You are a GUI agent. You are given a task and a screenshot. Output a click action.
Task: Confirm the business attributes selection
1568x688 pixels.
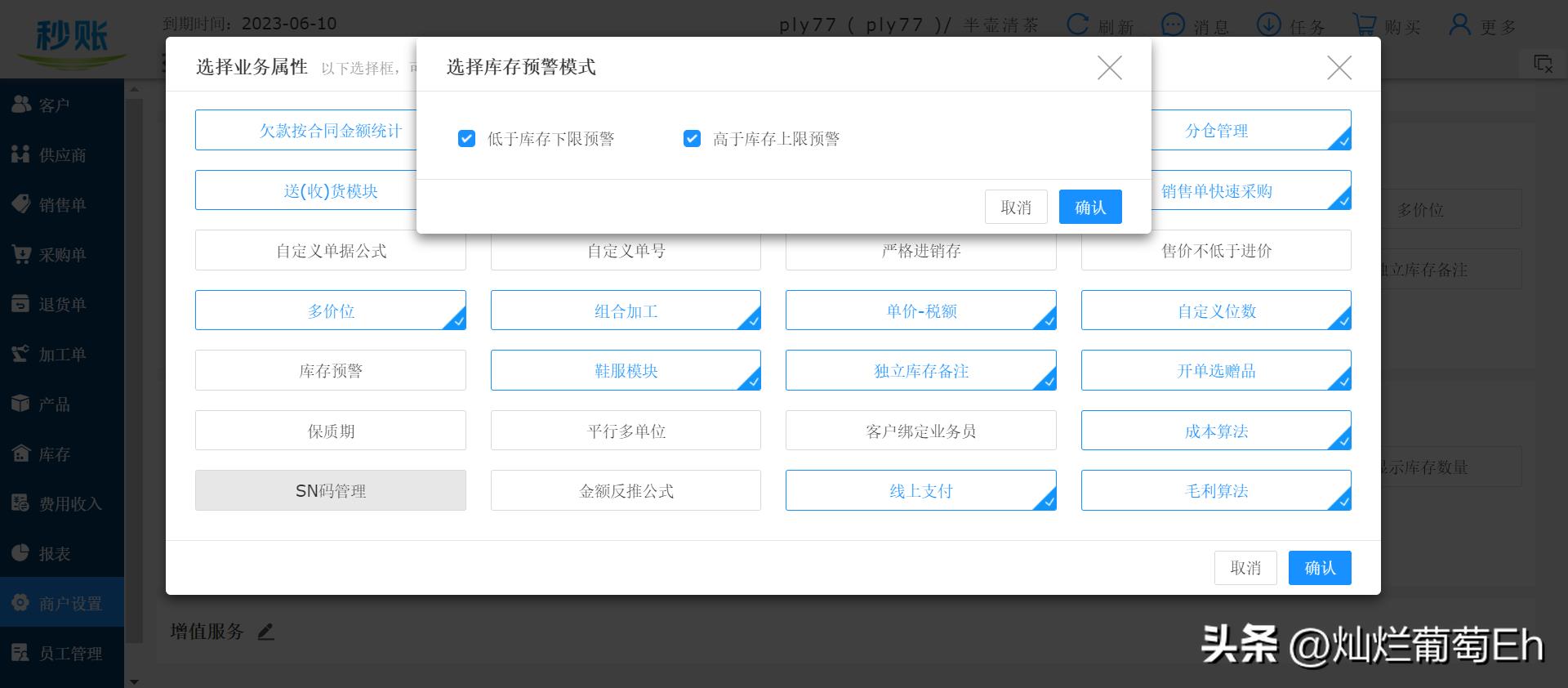pyautogui.click(x=1320, y=568)
